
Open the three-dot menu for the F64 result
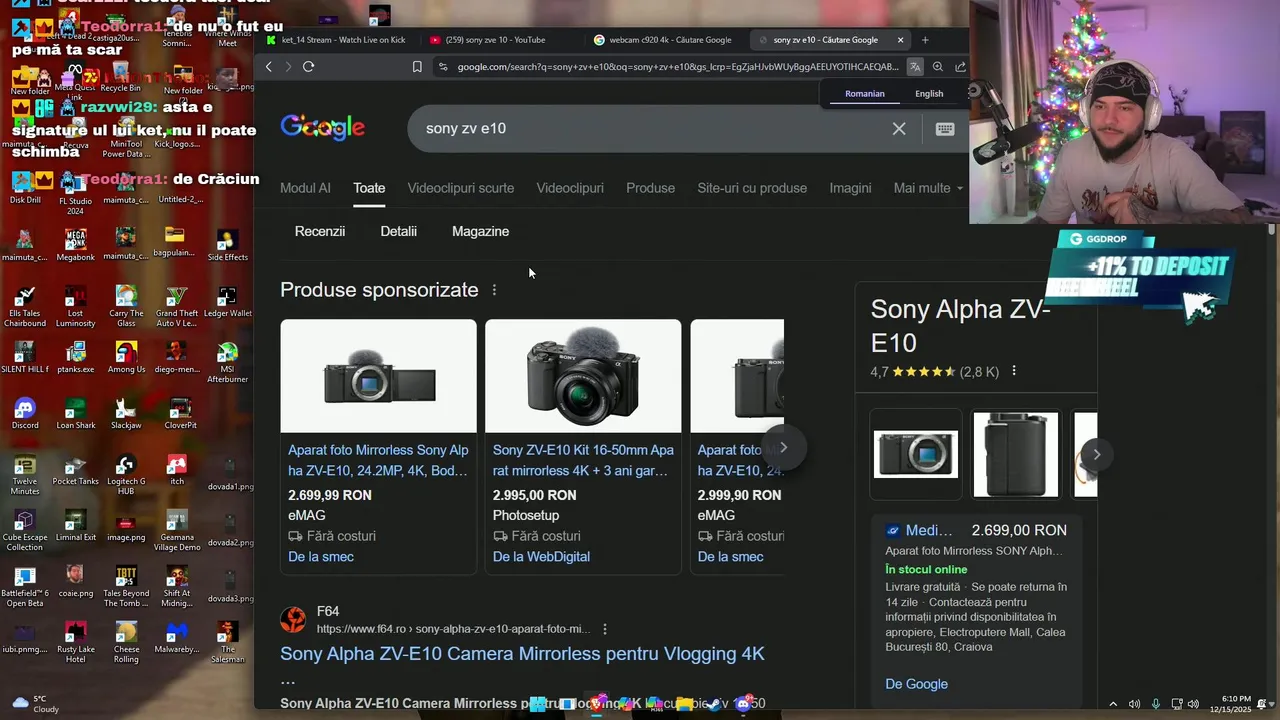coord(605,629)
